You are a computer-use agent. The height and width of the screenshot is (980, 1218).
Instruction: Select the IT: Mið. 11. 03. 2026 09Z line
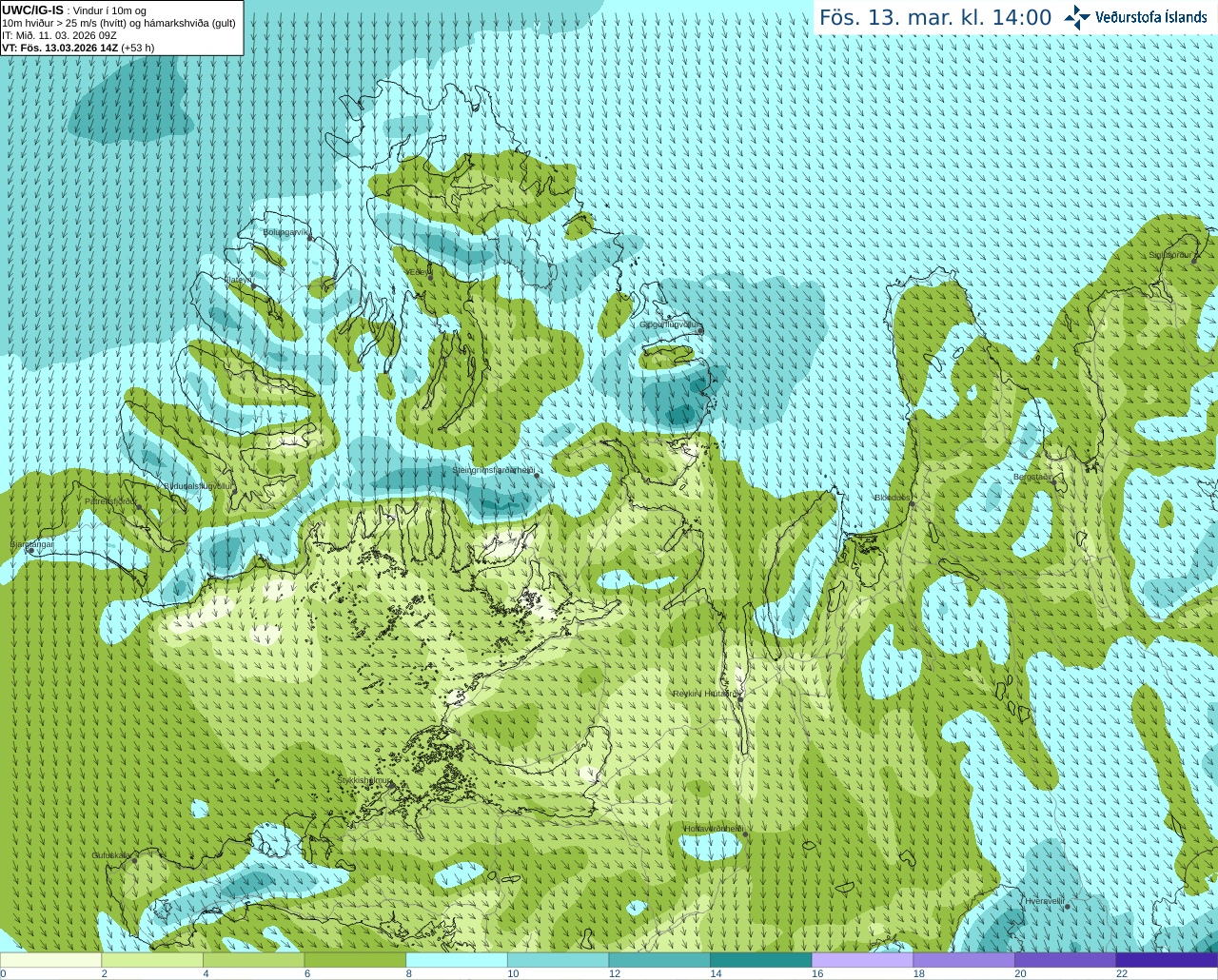click(59, 35)
